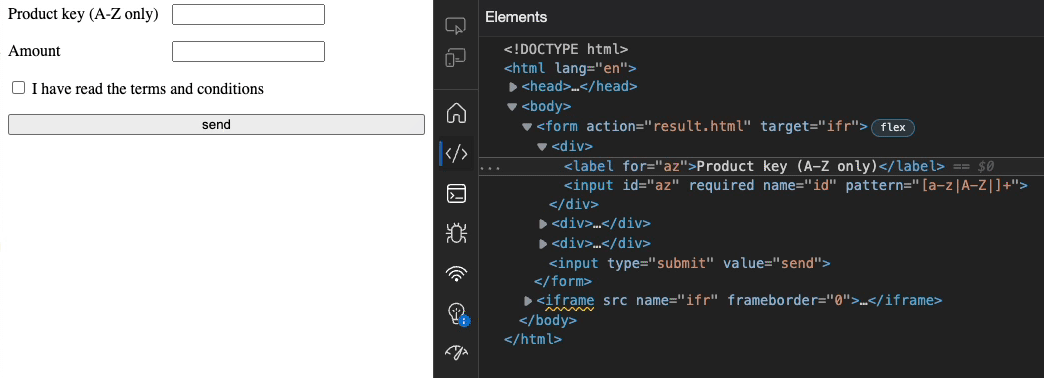Click the flex badge next to form
The width and height of the screenshot is (1044, 378).
tap(893, 127)
